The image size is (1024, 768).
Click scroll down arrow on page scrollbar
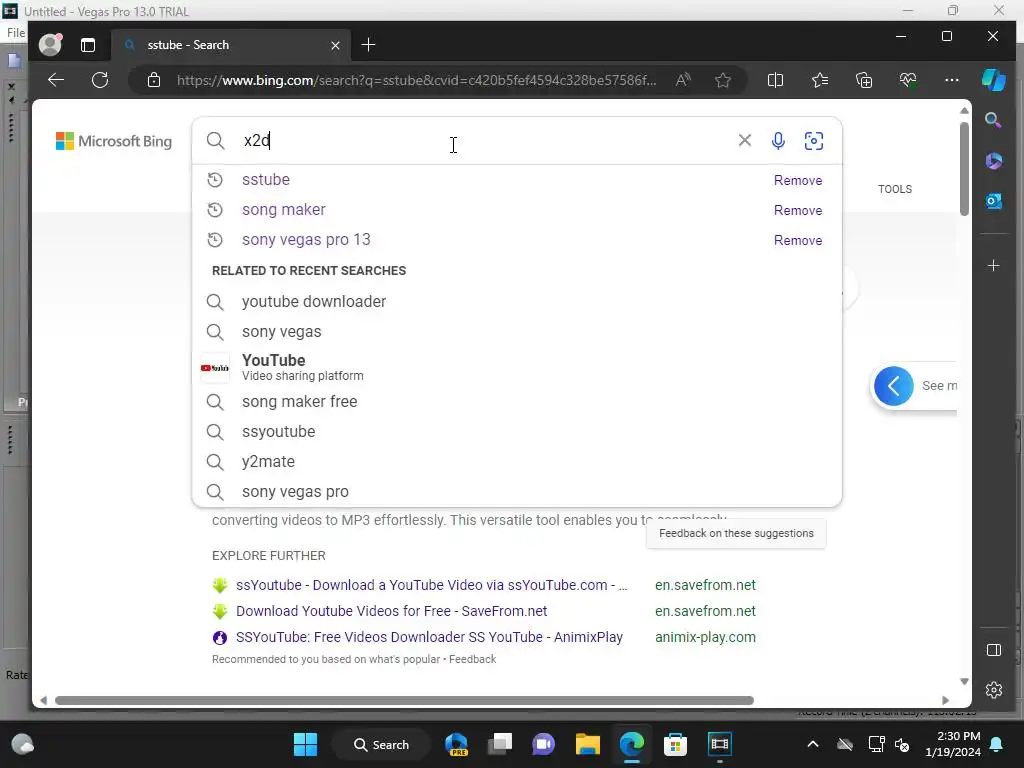(x=964, y=682)
